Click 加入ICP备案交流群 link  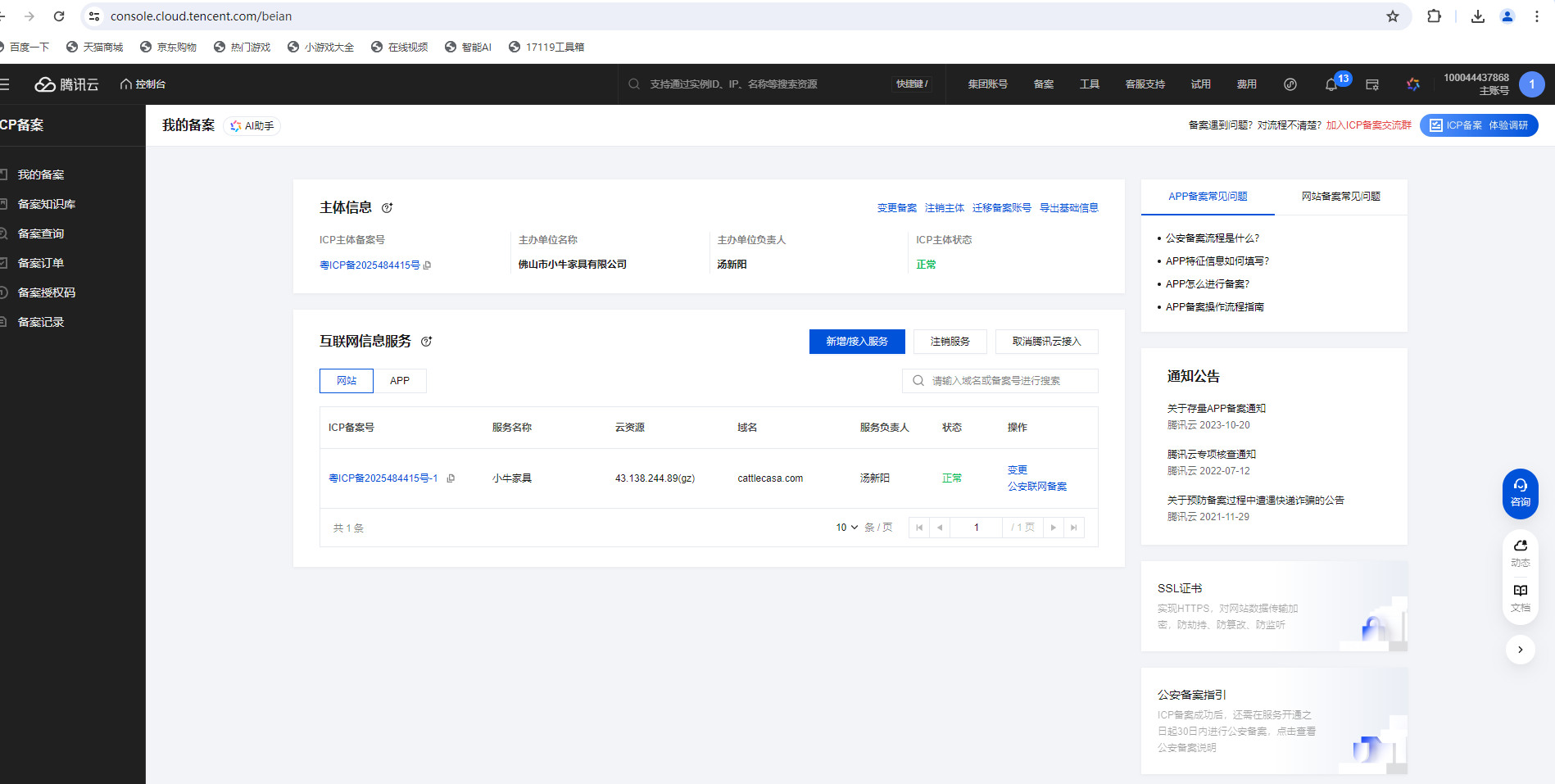click(1369, 125)
